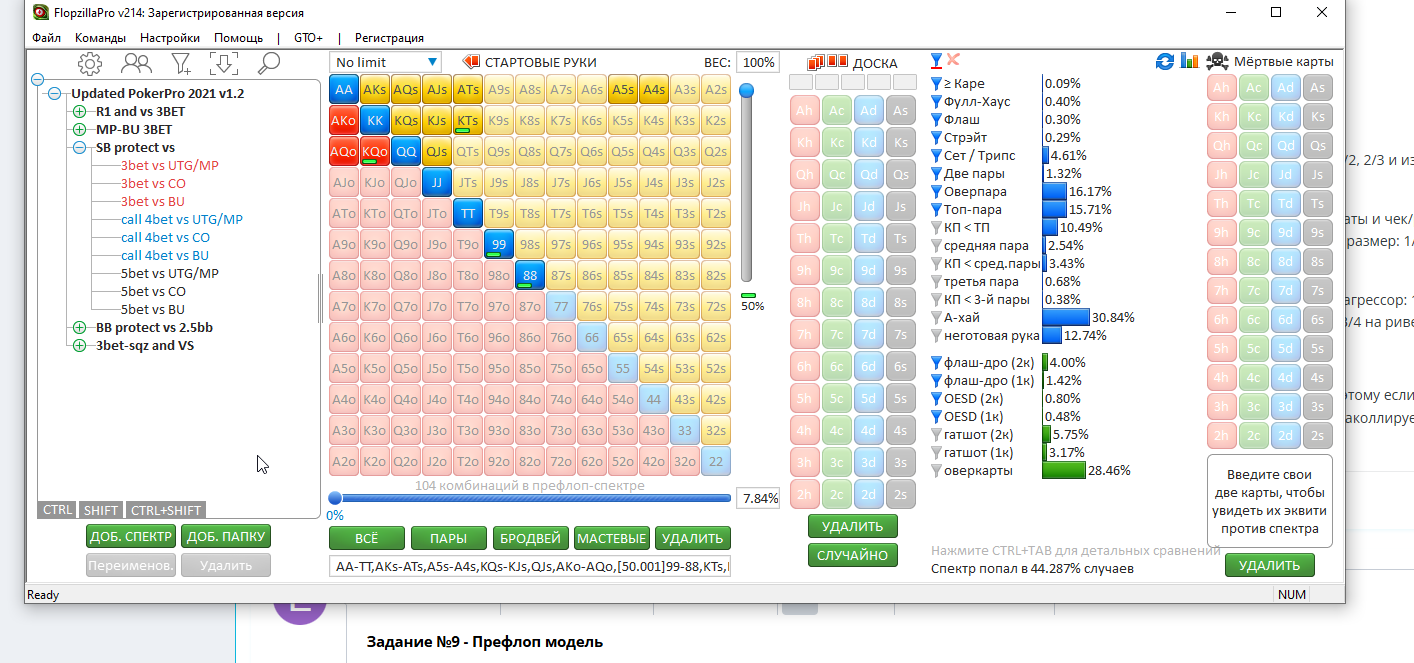Mark As as a dead card
This screenshot has width=1414, height=663.
click(x=1317, y=88)
